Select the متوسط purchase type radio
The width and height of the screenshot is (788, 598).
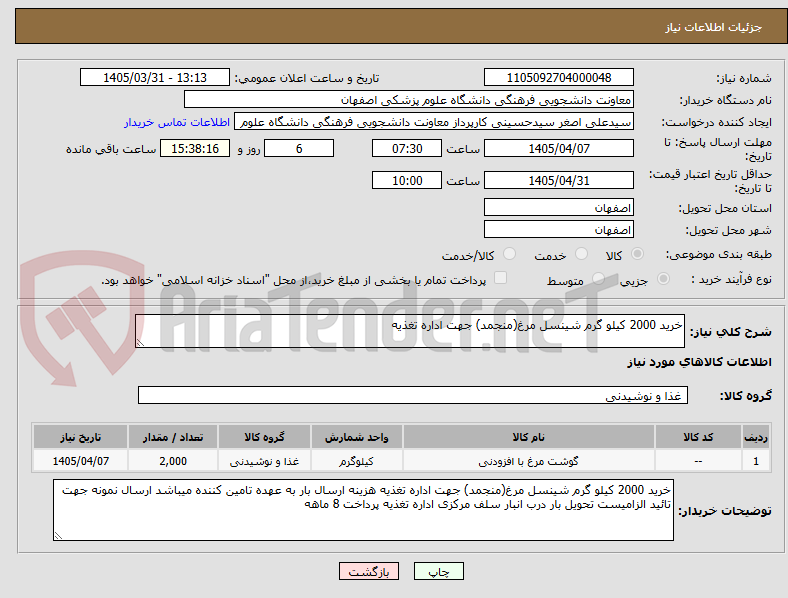tap(599, 279)
